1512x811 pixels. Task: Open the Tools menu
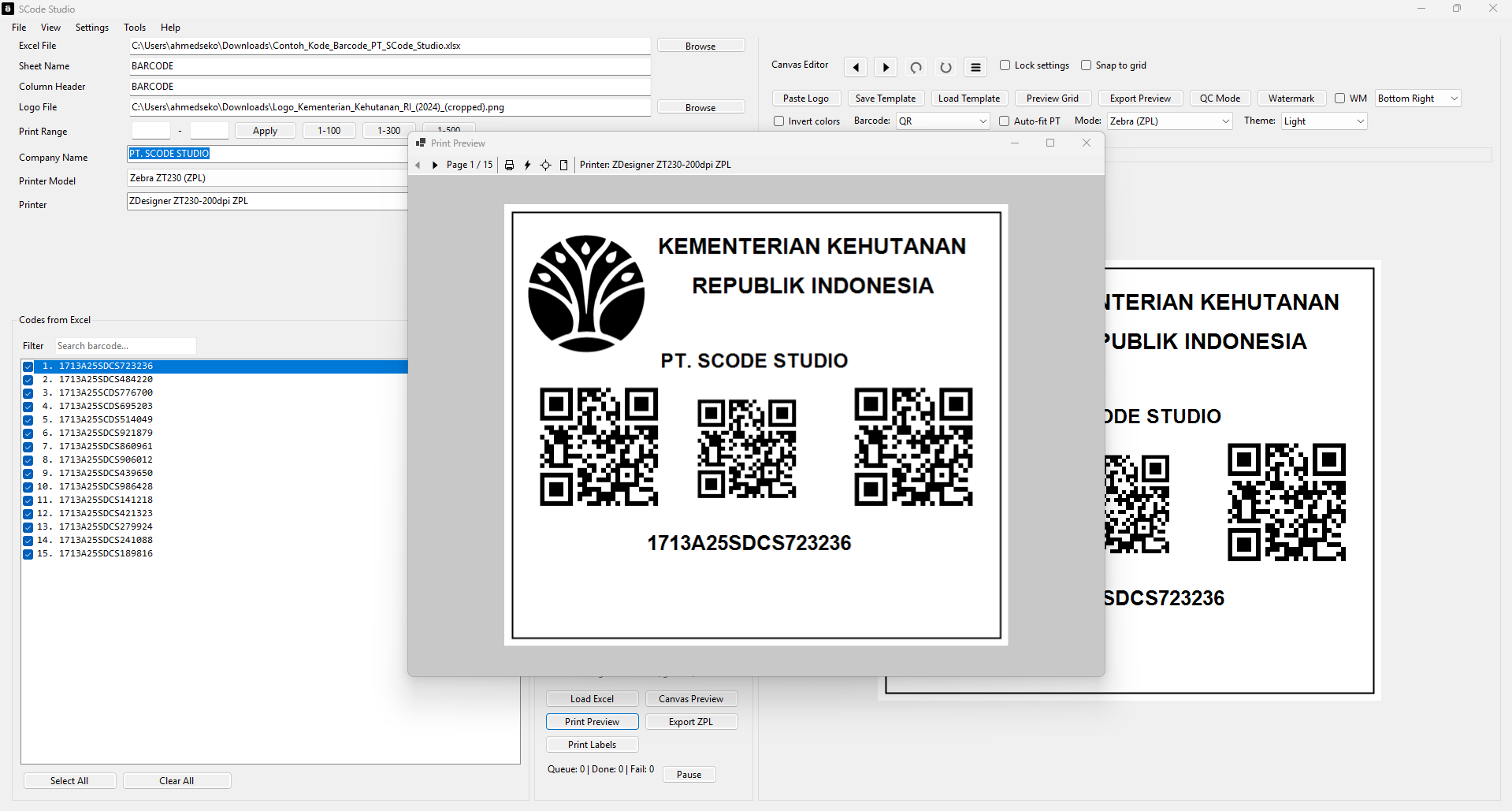[x=135, y=28]
